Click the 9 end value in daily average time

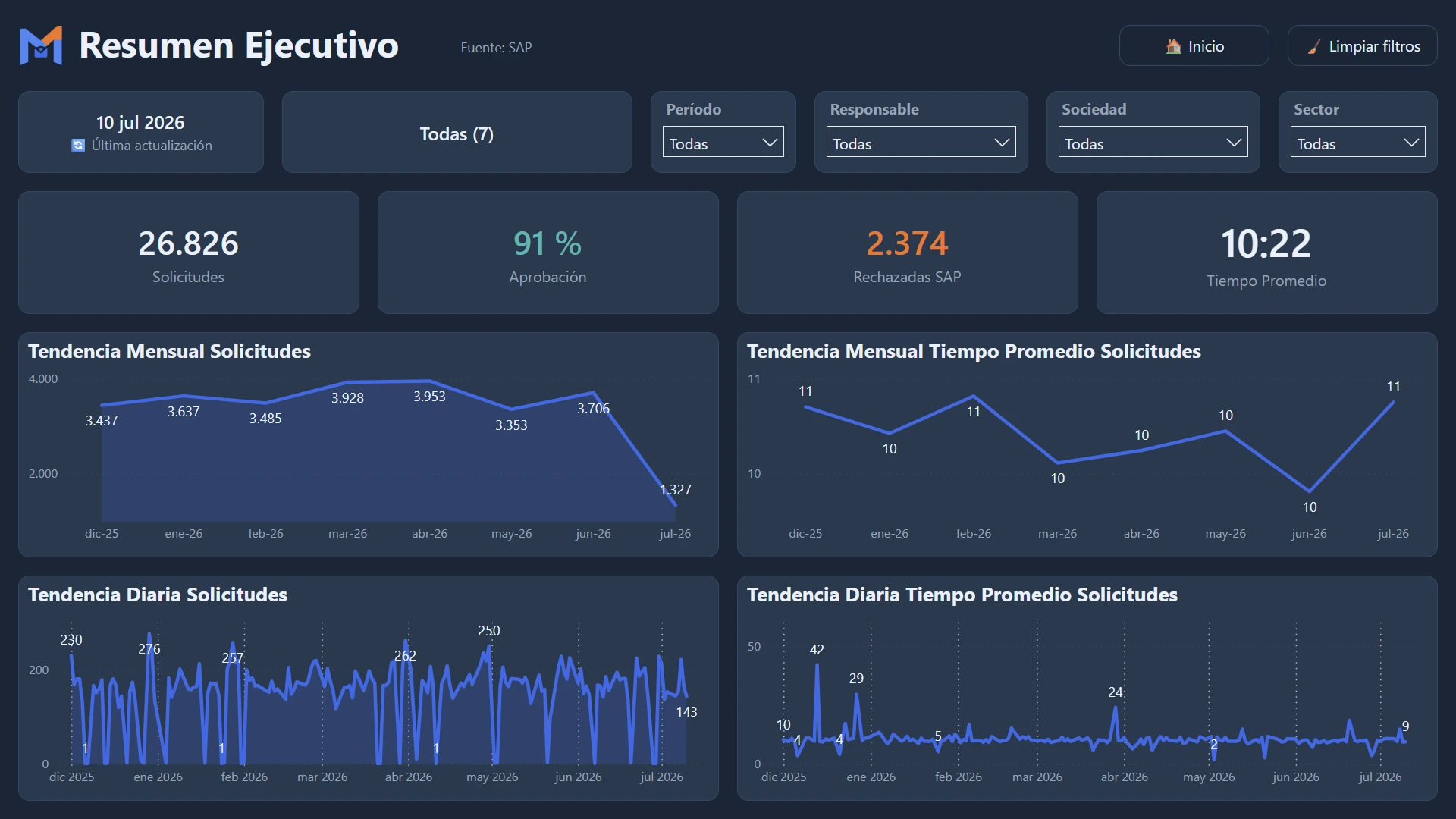coord(1405,726)
